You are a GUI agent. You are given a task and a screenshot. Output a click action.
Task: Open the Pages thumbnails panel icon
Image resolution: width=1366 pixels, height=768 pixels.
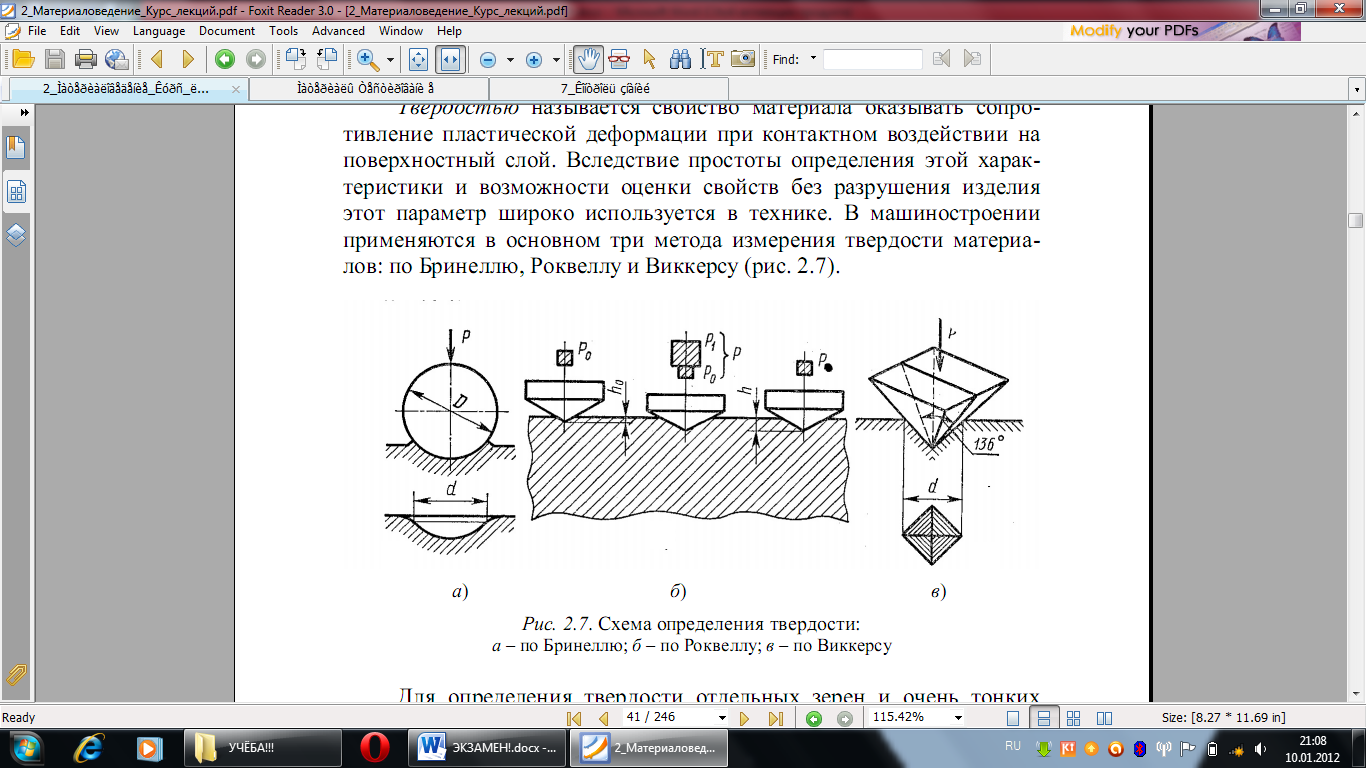[x=16, y=192]
